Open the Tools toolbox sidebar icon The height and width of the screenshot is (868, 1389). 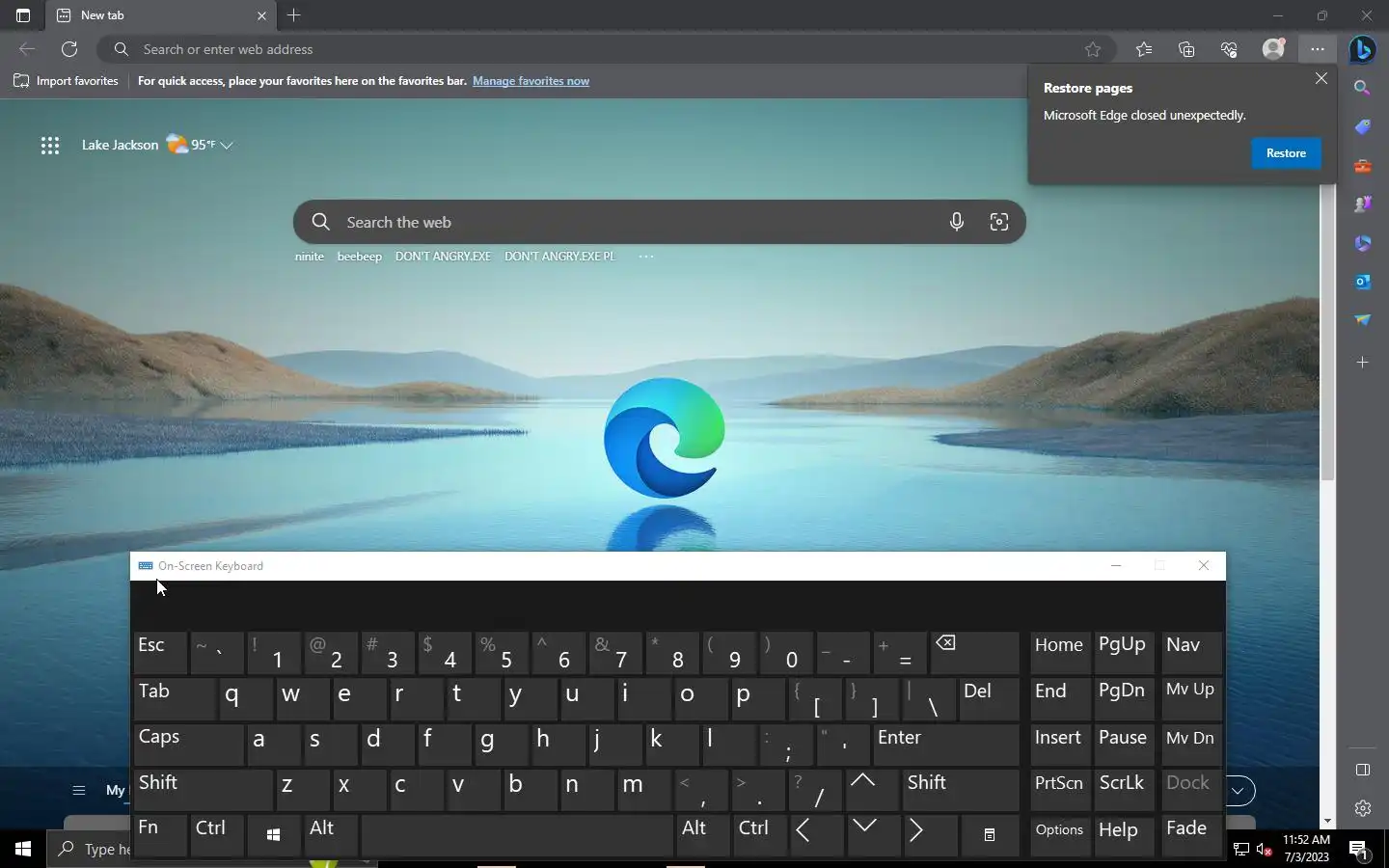[x=1362, y=166]
